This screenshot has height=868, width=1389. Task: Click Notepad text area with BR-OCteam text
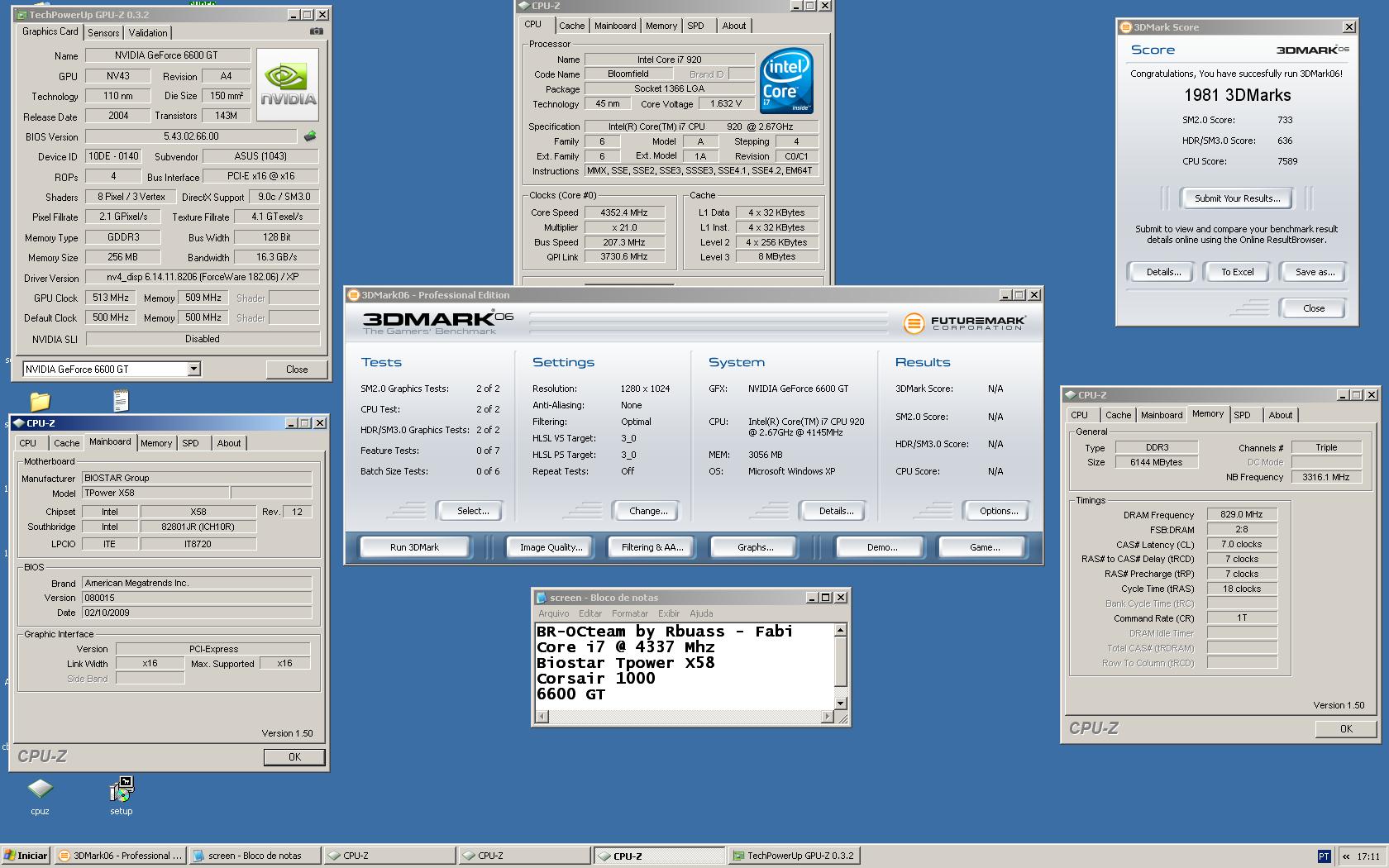tap(685, 666)
